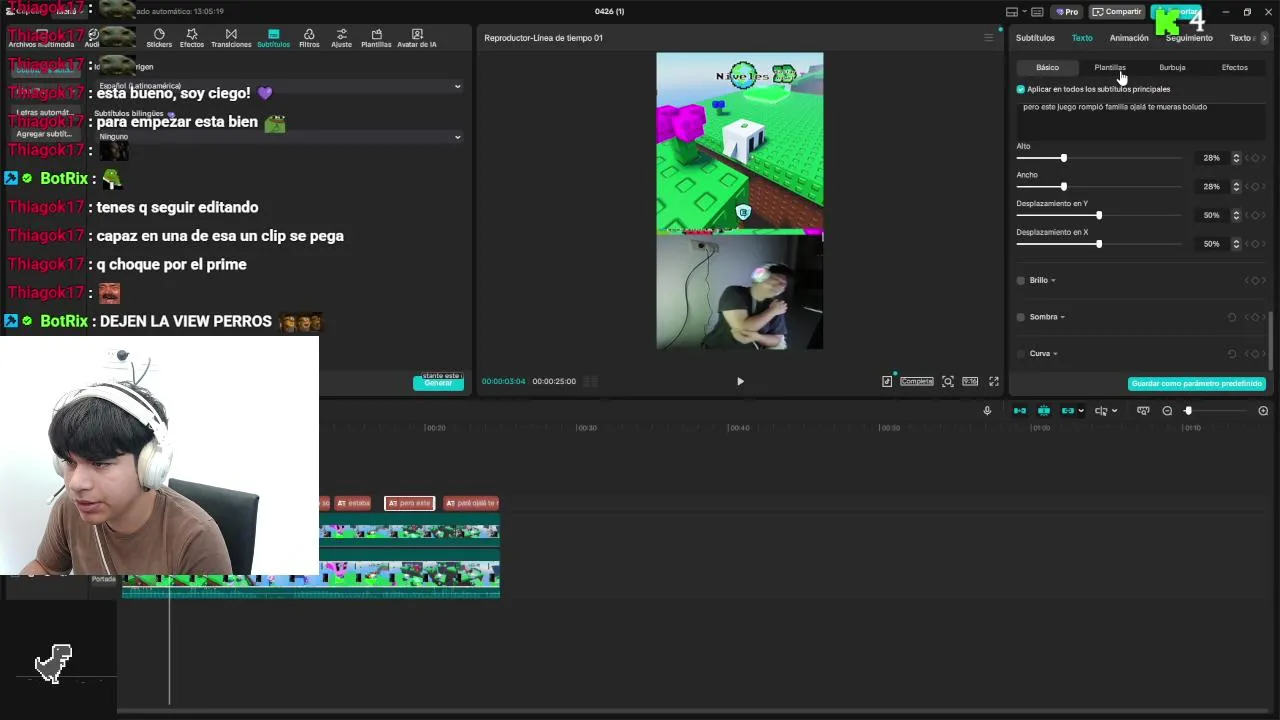Switch to the Texto inspector tab
This screenshot has width=1280, height=720.
[1082, 38]
